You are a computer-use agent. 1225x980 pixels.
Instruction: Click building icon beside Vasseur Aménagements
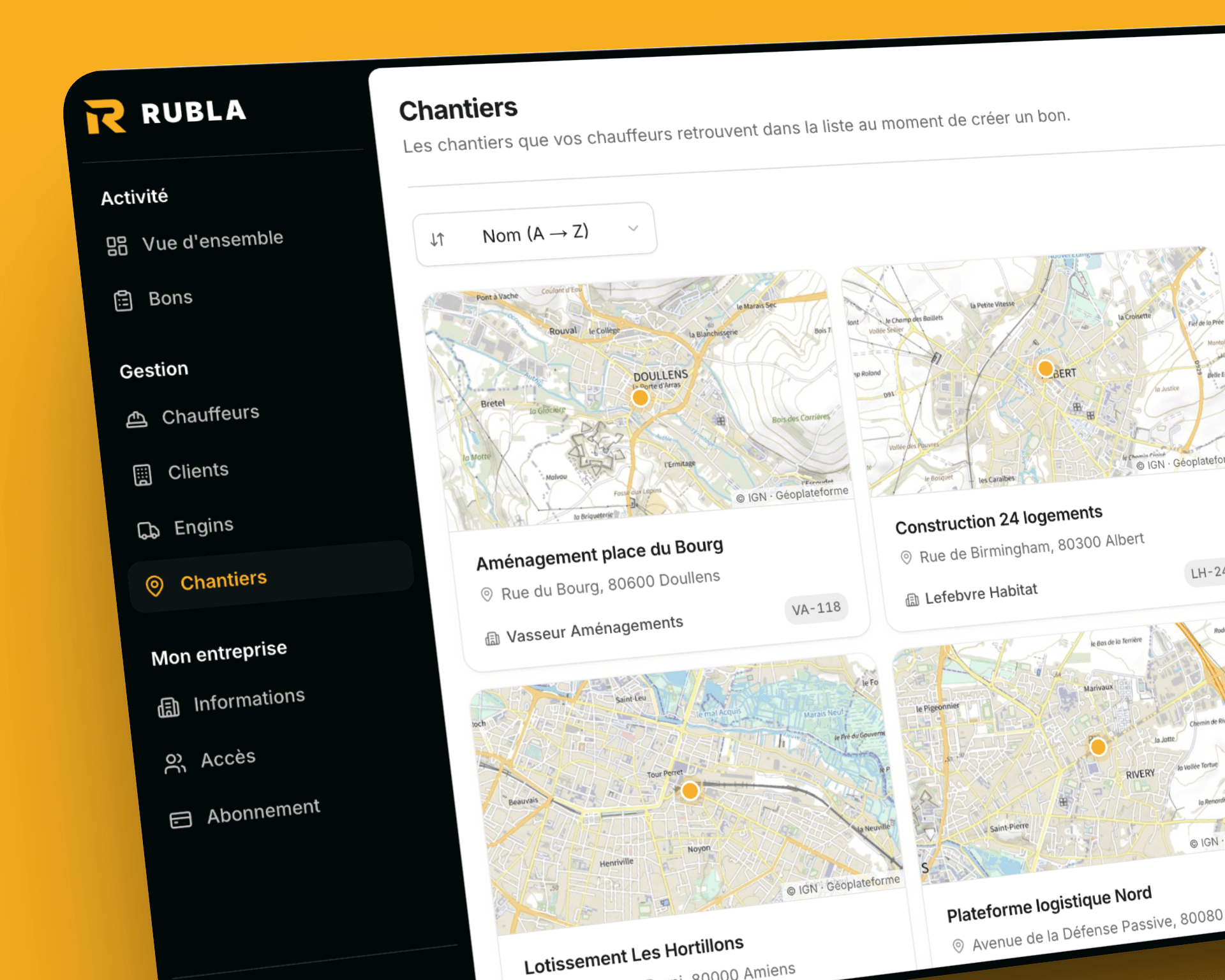click(493, 638)
